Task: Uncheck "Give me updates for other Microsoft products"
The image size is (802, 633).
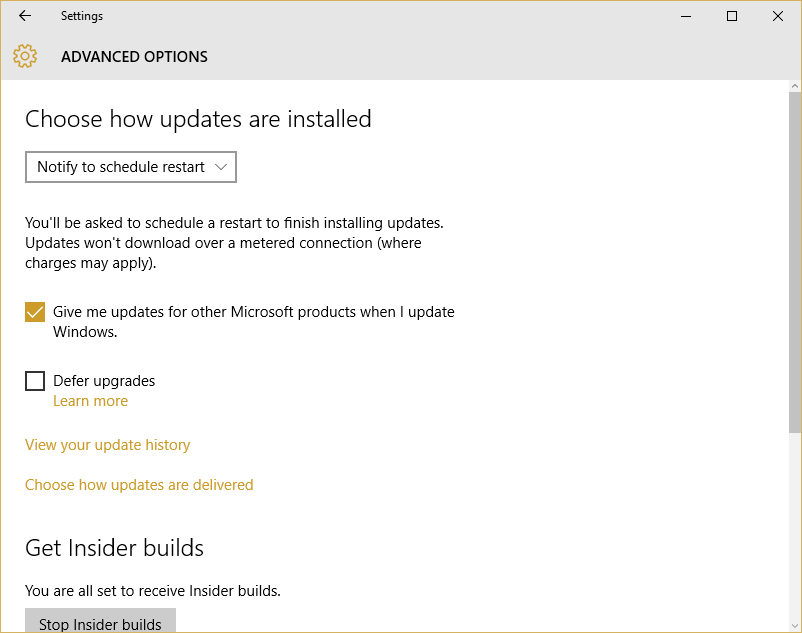Action: 35,312
